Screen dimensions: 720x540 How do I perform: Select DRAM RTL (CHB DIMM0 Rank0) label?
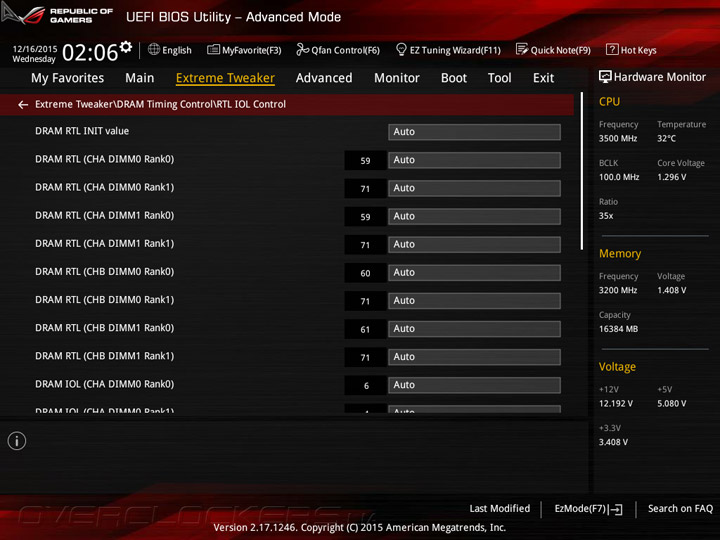tap(105, 272)
